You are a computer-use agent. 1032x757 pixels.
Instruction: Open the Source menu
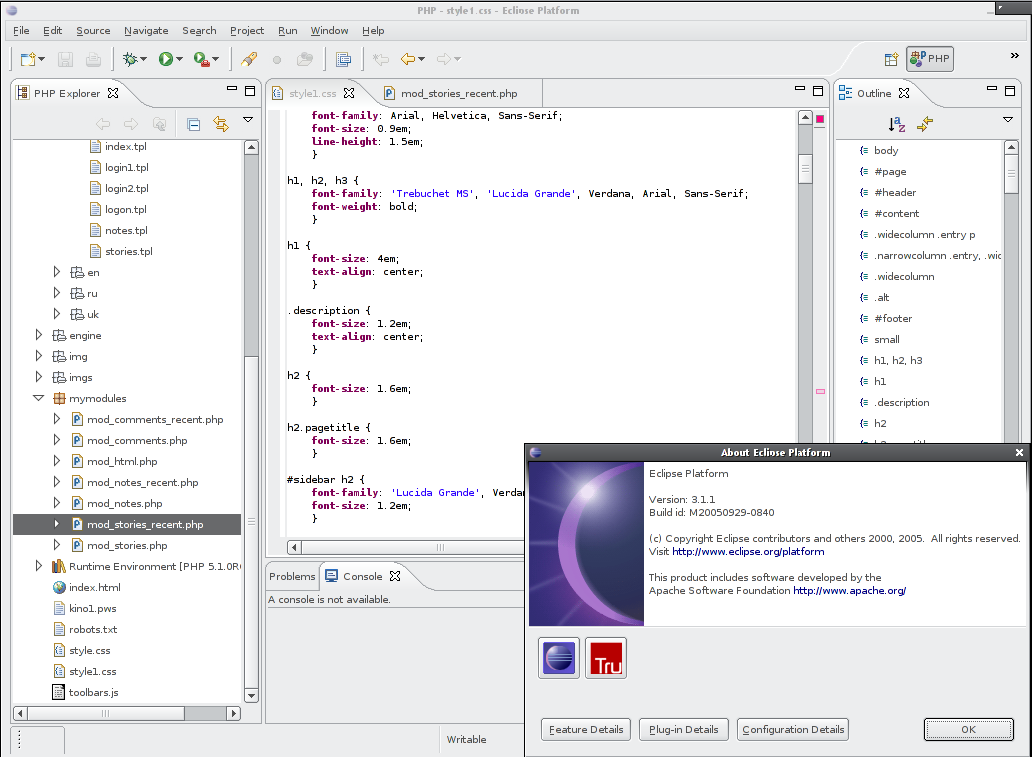pos(93,30)
